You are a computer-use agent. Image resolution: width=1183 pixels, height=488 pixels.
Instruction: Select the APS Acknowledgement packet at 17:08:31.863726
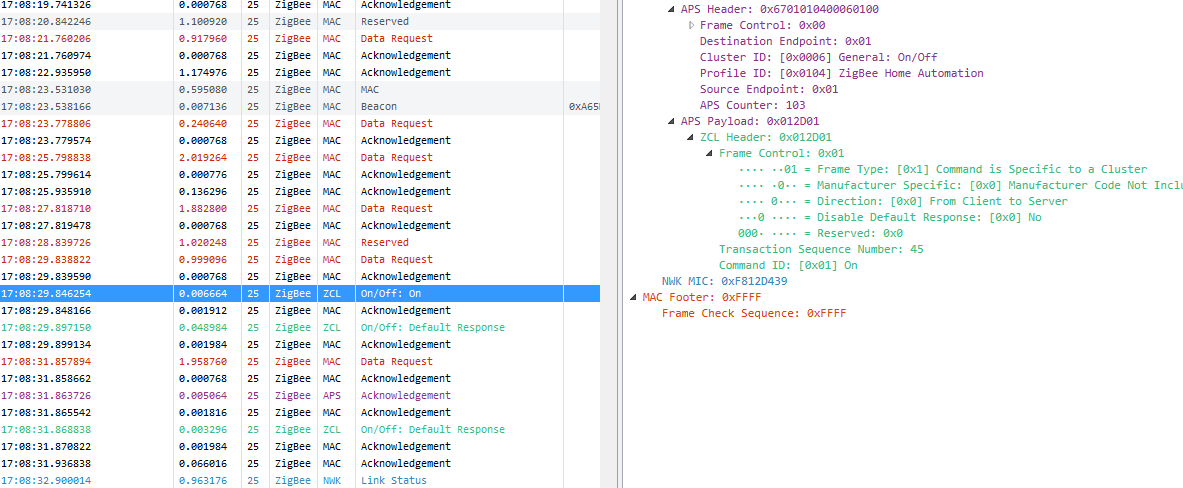point(300,396)
